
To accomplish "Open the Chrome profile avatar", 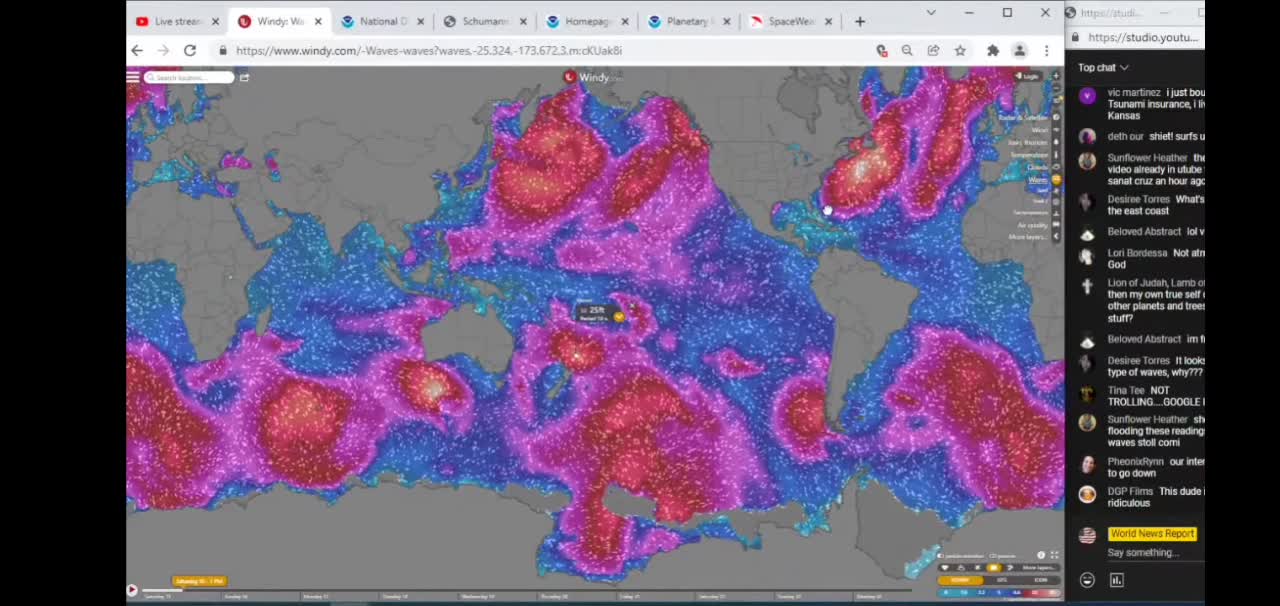I will pyautogui.click(x=1019, y=50).
